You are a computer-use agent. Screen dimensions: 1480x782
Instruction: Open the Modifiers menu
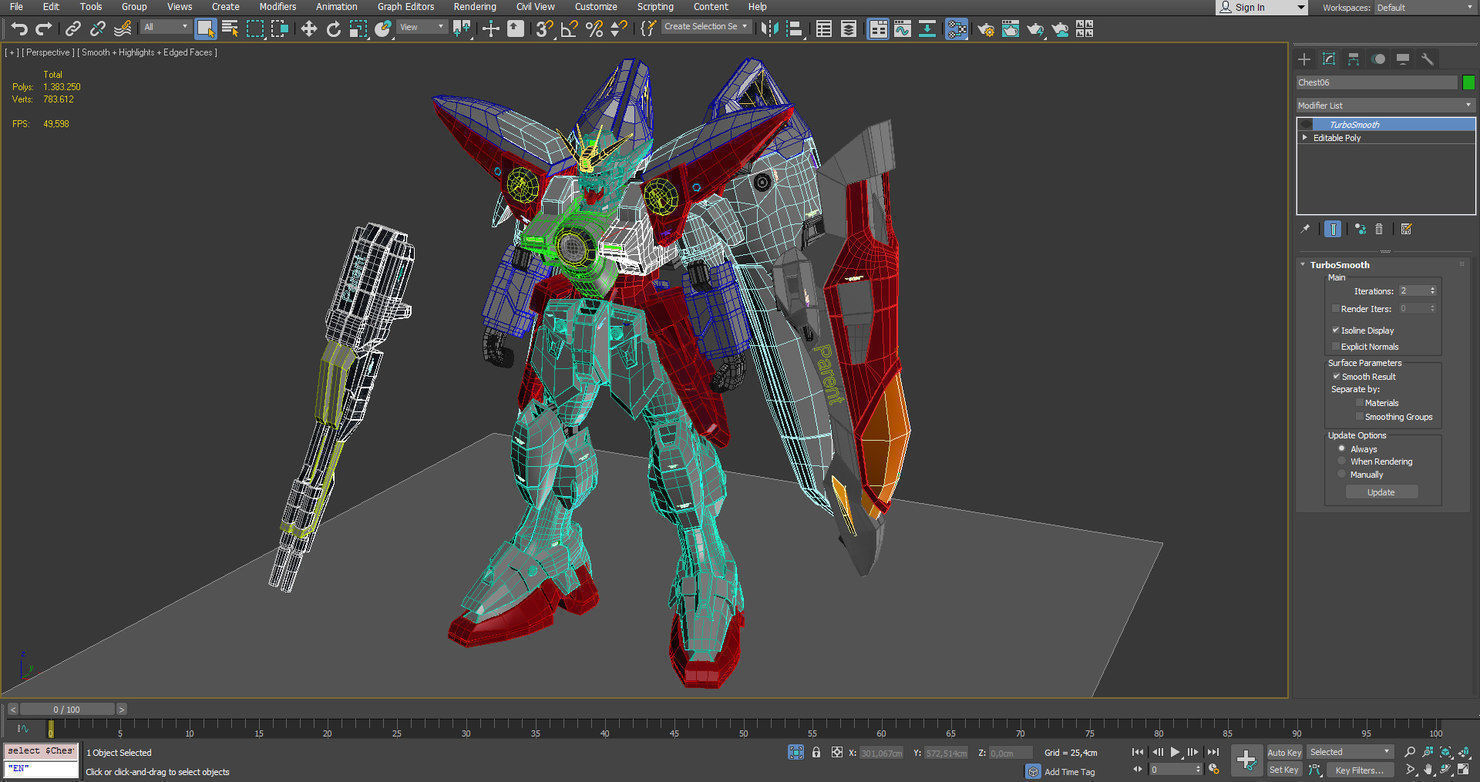point(278,7)
